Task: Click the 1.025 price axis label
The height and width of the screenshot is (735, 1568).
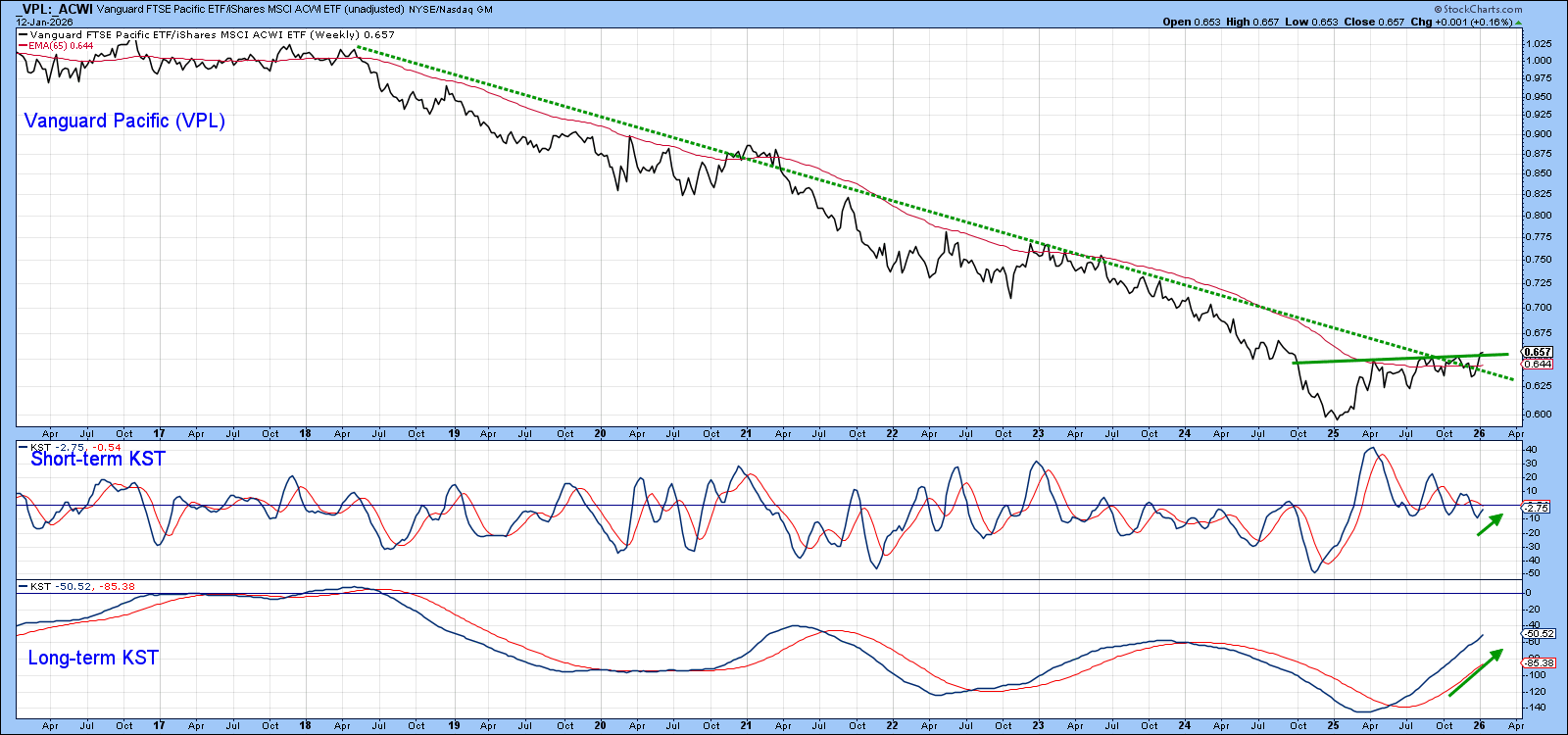Action: tap(1539, 43)
